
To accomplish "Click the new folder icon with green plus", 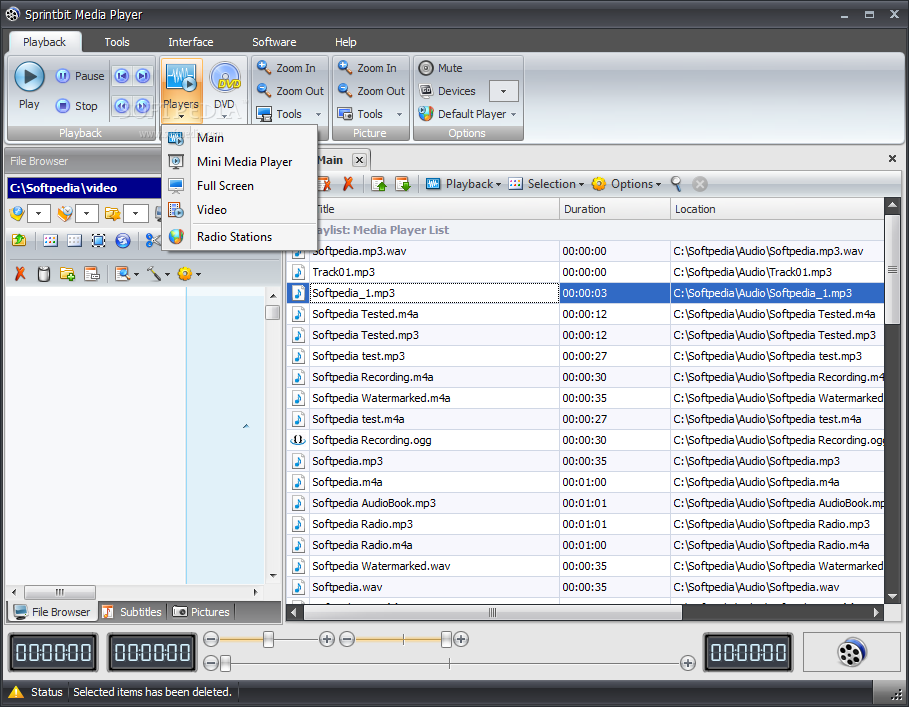I will tap(67, 274).
